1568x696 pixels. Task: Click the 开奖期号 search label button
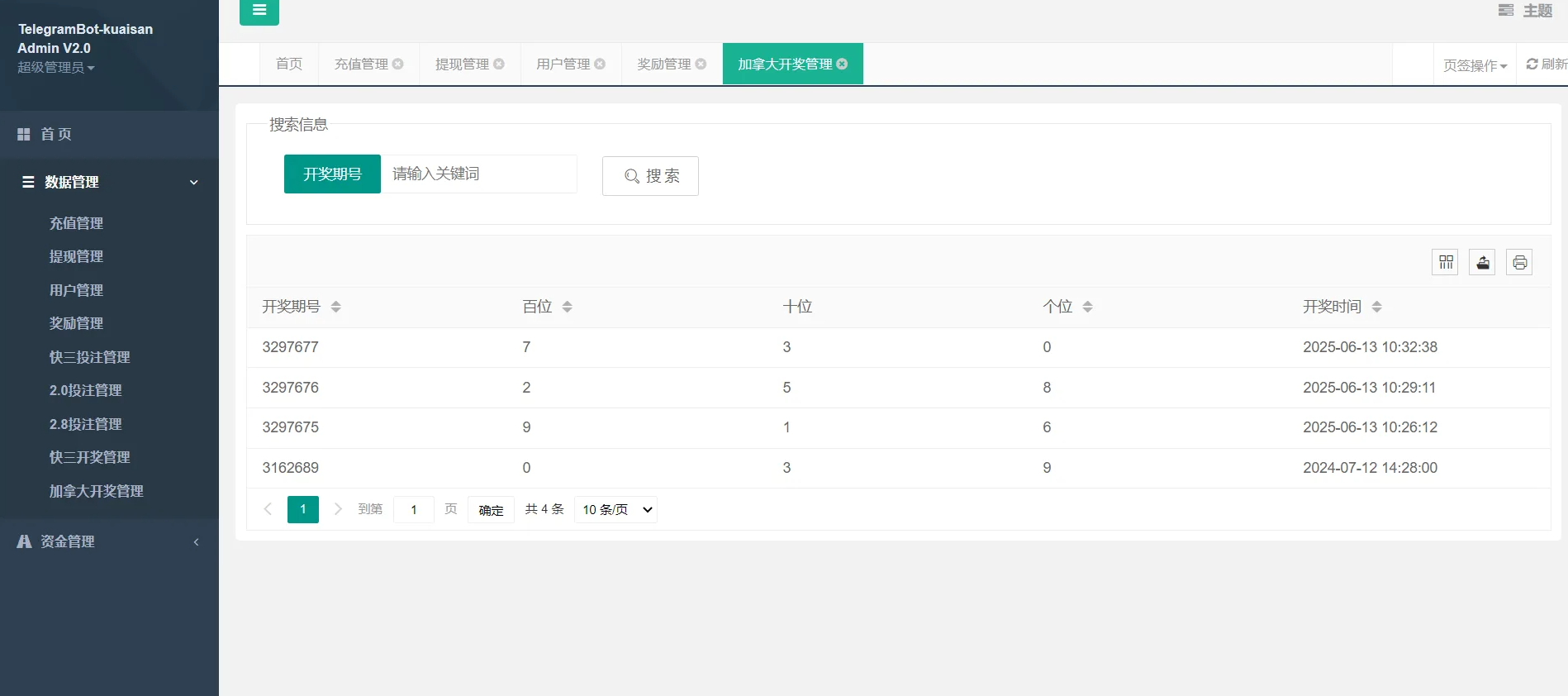pyautogui.click(x=332, y=174)
